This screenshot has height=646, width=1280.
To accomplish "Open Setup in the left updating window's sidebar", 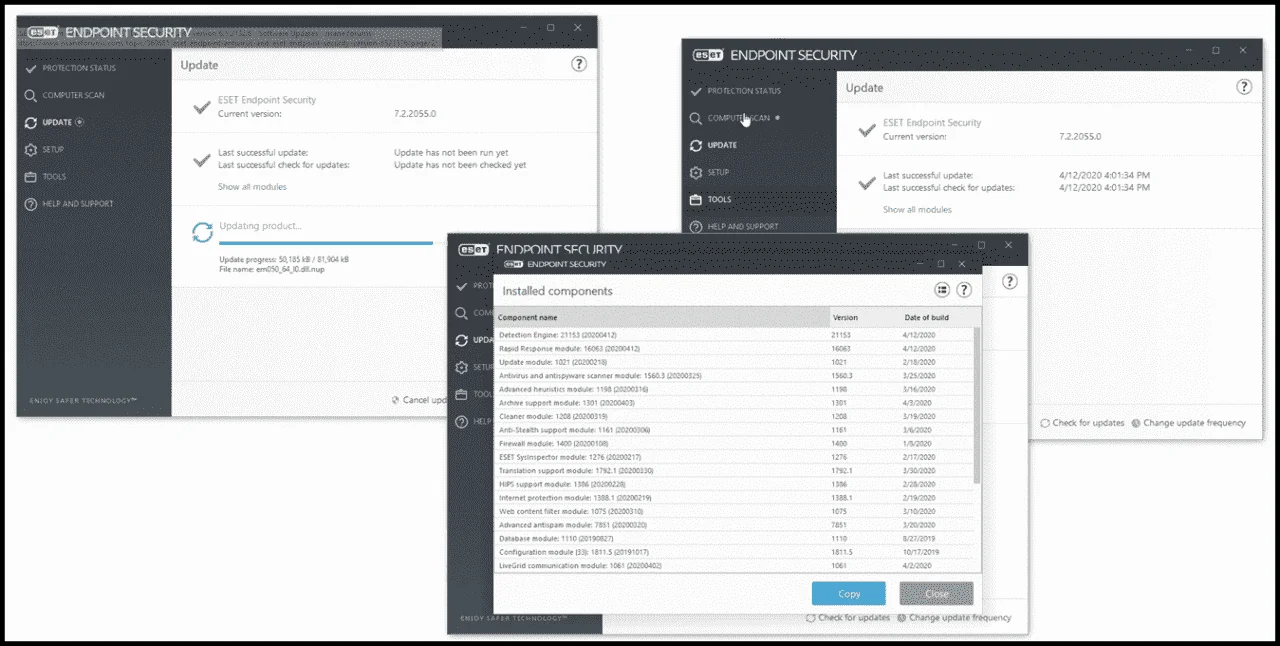I will click(x=53, y=149).
